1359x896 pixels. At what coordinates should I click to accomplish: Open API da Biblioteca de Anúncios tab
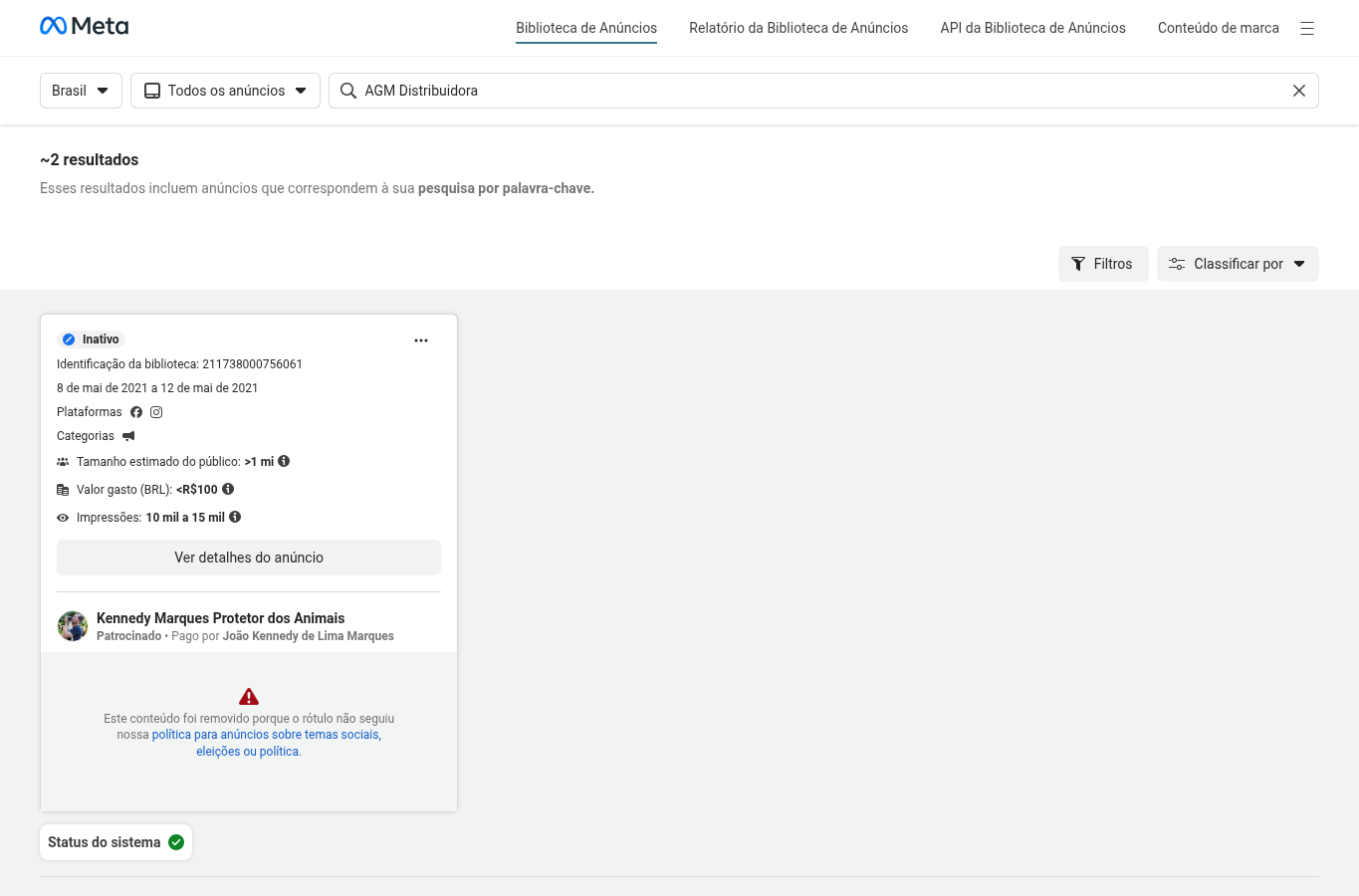click(1032, 28)
